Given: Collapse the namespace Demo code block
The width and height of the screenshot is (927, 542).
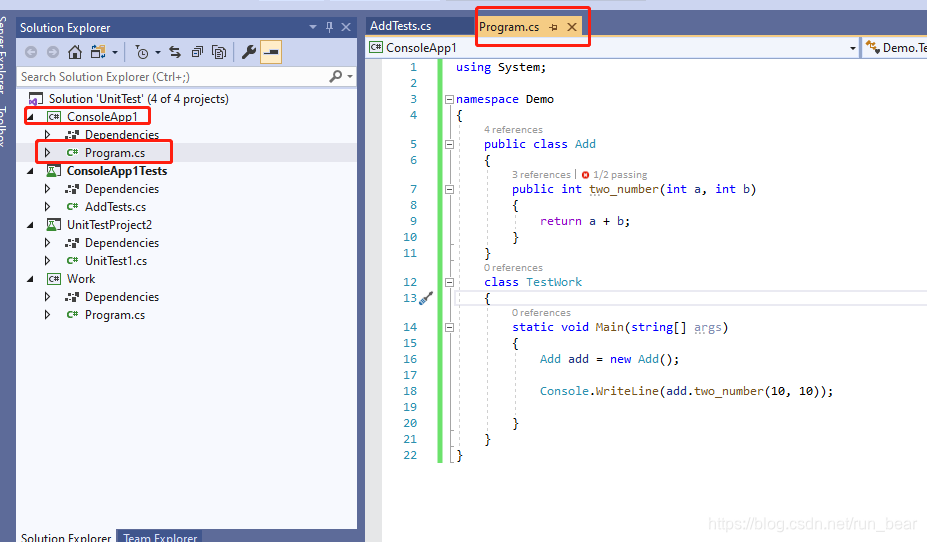Looking at the screenshot, I should (449, 99).
